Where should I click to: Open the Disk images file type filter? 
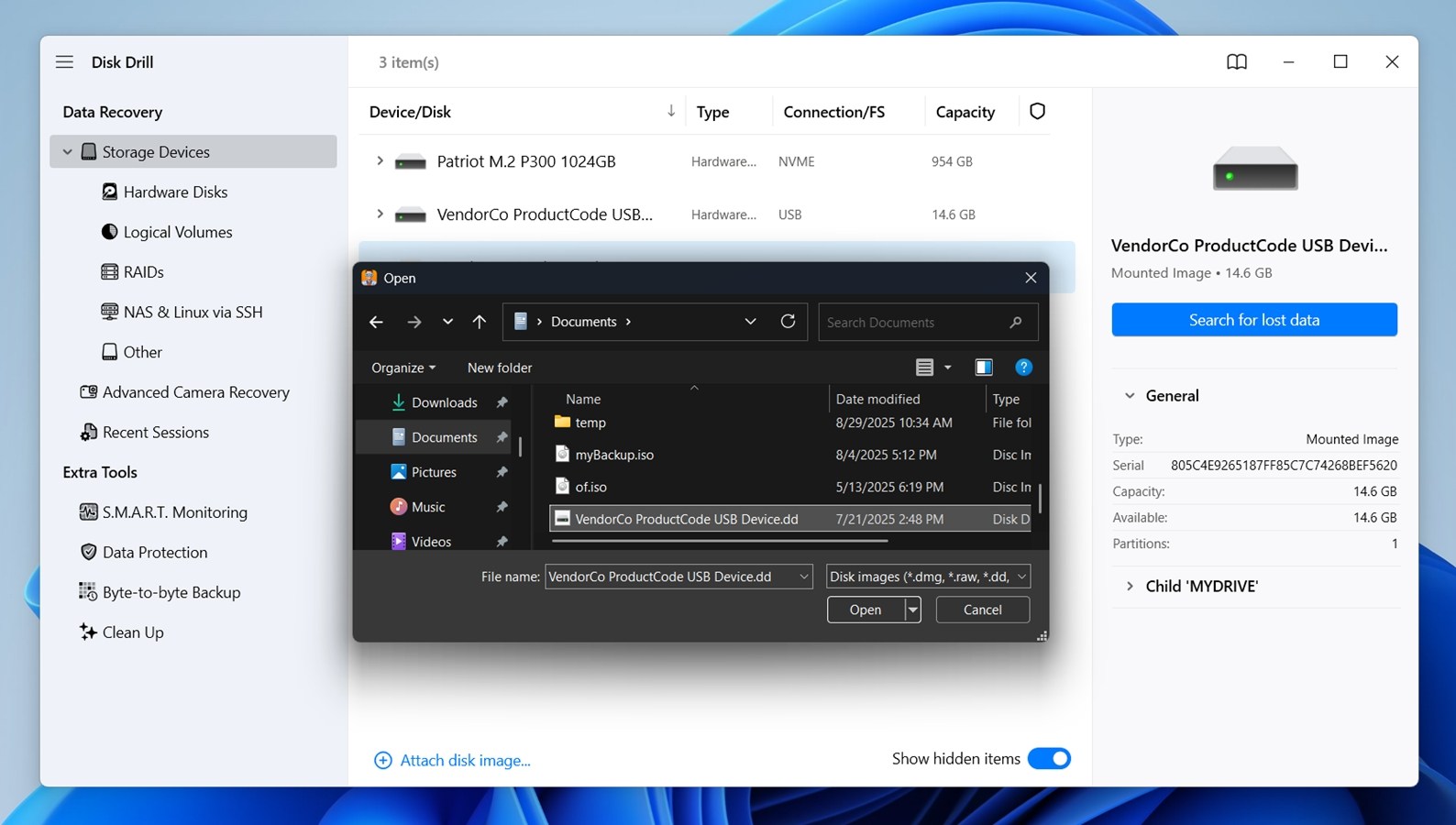[928, 577]
